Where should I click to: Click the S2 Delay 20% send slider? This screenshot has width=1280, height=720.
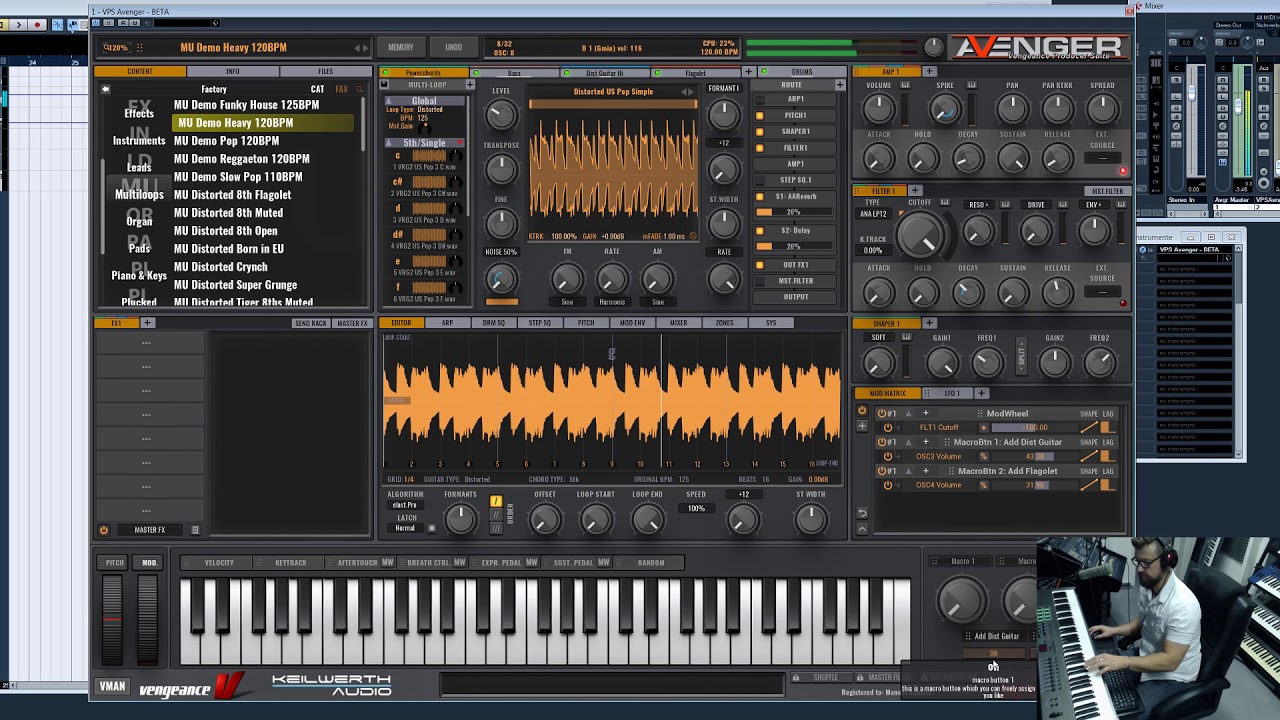click(795, 246)
